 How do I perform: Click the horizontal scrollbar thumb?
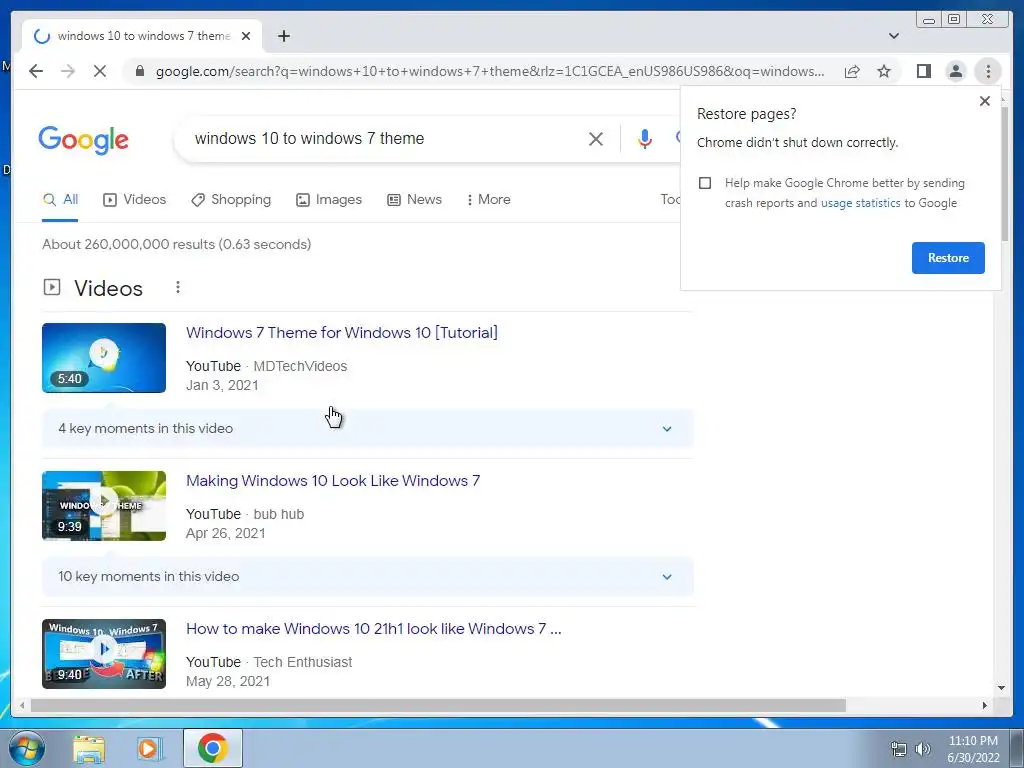(438, 705)
